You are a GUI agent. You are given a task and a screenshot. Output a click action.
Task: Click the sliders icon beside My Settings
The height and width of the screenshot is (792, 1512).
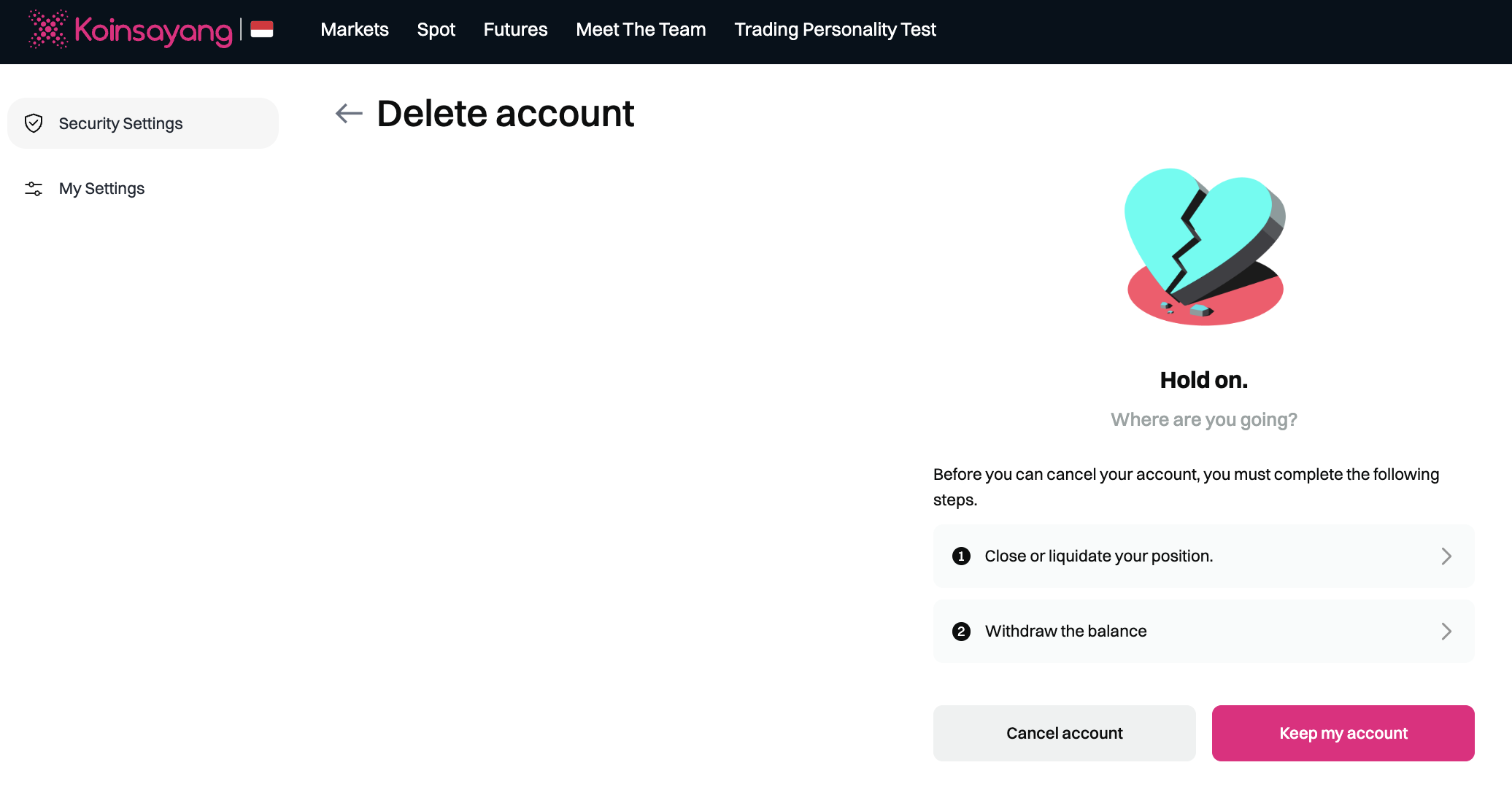[x=34, y=189]
